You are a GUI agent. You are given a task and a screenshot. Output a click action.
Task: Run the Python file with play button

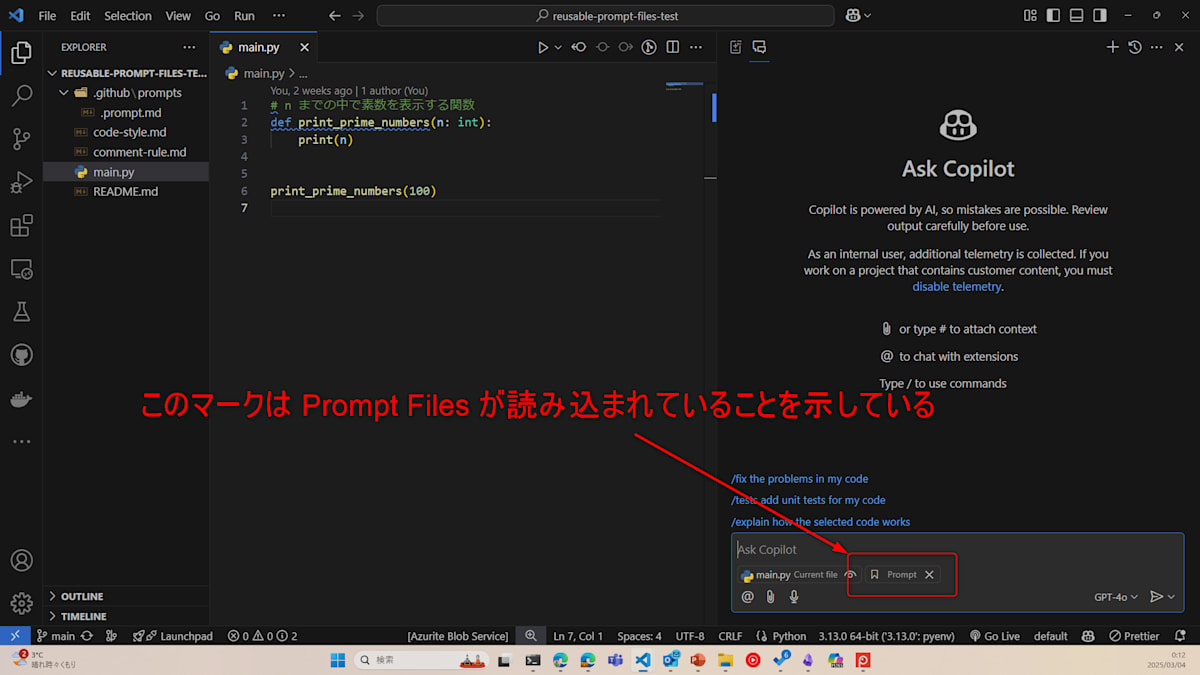click(543, 47)
